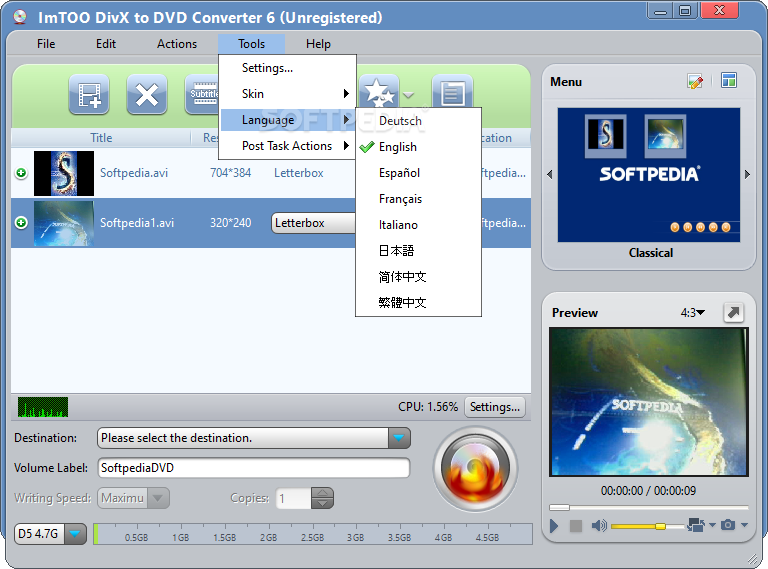This screenshot has width=768, height=569.
Task: Click the Edit menu pencil icon
Action: (695, 81)
